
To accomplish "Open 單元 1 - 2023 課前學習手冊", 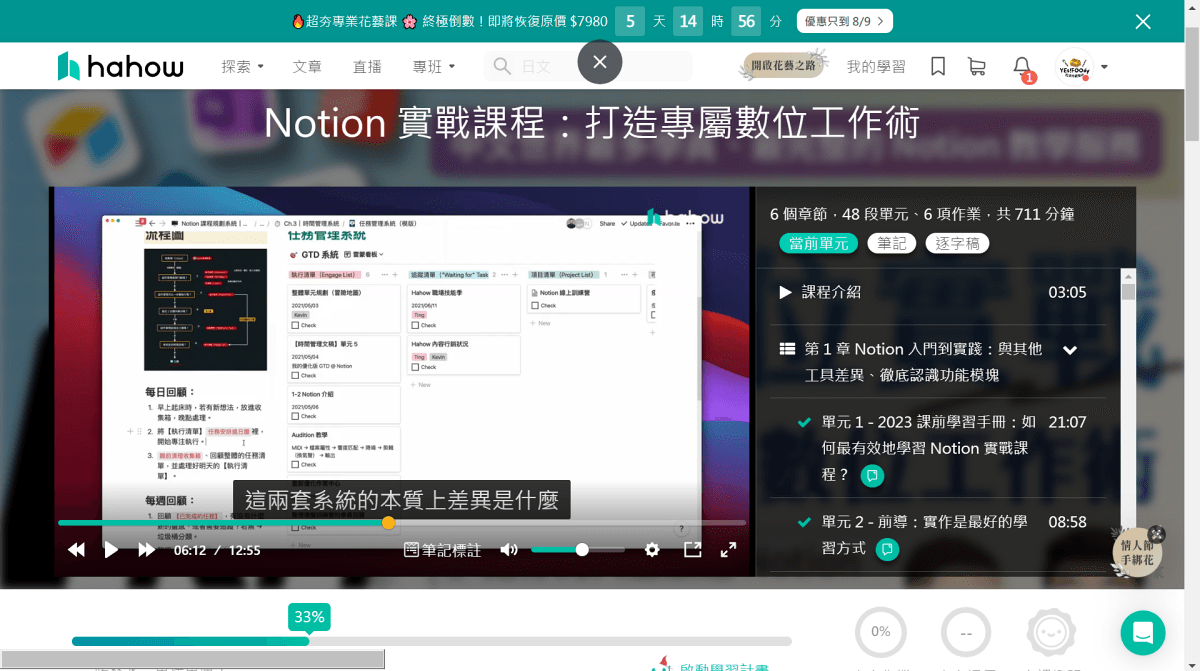I will 930,448.
